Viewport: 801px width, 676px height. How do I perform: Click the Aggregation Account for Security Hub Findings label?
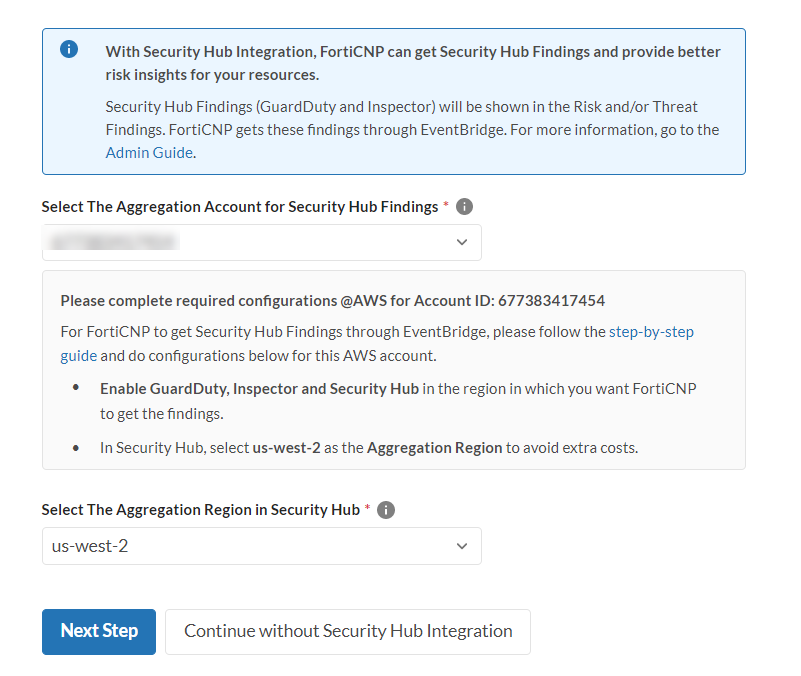coord(239,207)
